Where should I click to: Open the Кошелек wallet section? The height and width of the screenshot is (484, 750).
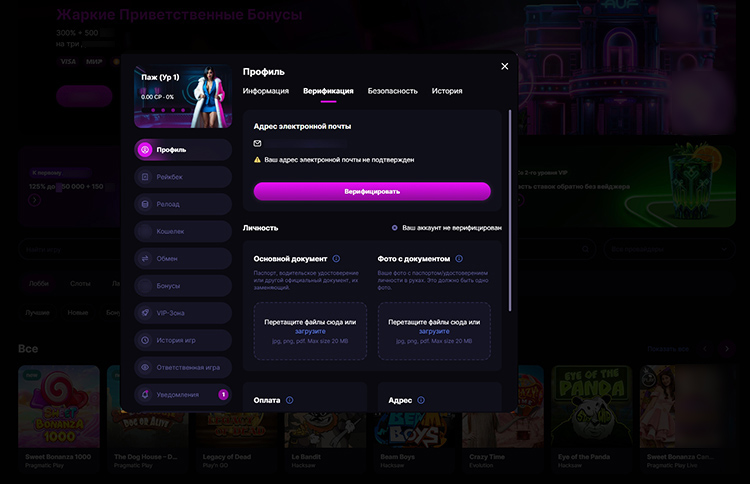(182, 231)
